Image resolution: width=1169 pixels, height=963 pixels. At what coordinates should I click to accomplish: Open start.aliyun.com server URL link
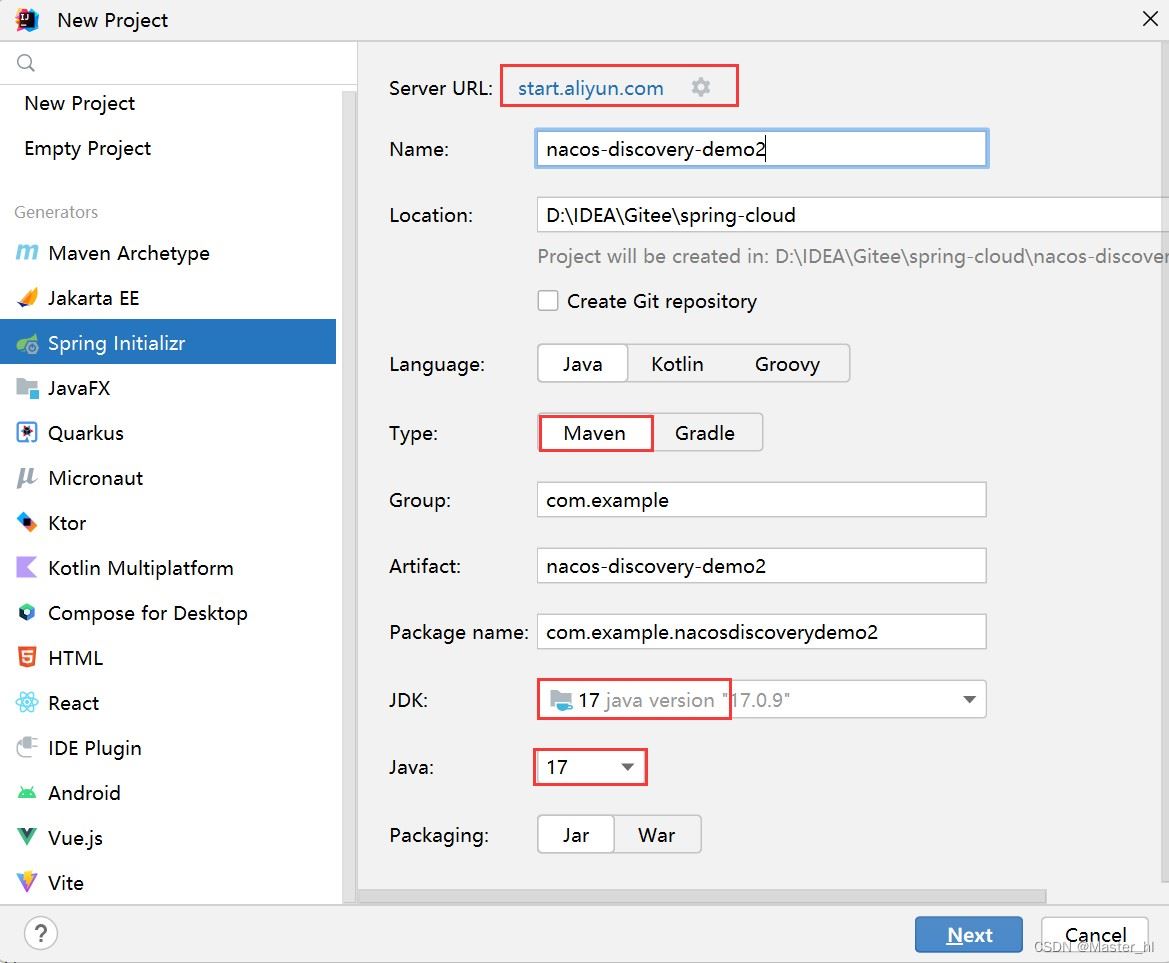(x=590, y=88)
